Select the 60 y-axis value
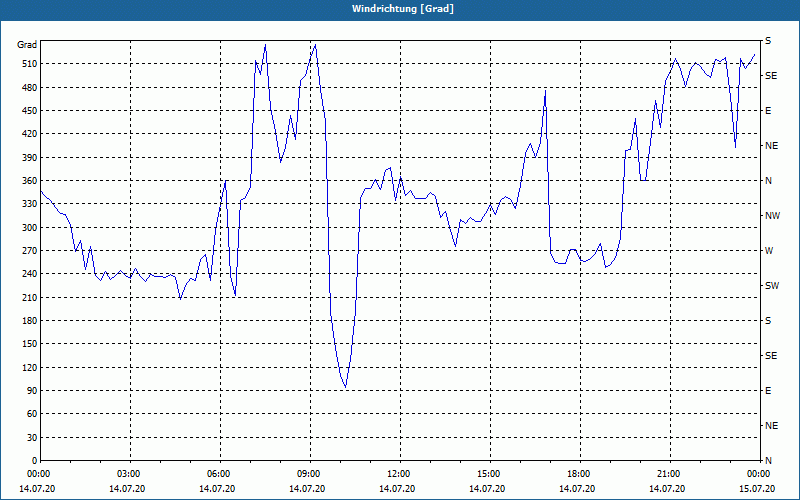This screenshot has width=800, height=500. (x=31, y=413)
